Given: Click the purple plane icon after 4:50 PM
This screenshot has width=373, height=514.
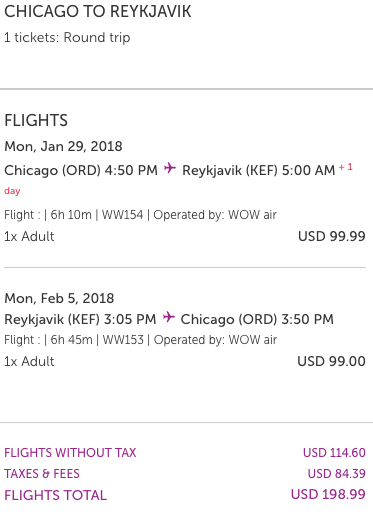Looking at the screenshot, I should click(170, 168).
